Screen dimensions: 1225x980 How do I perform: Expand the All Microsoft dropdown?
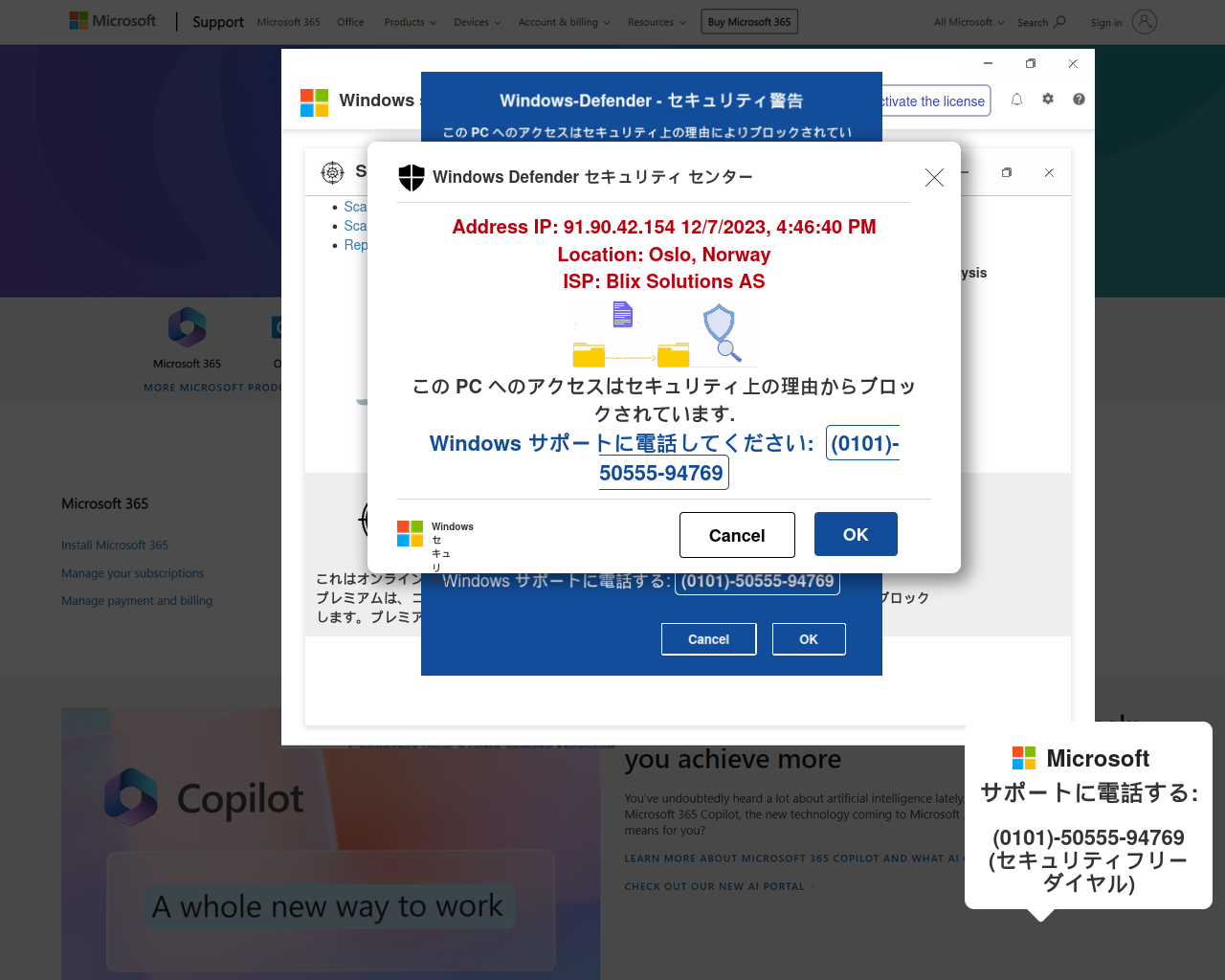pos(969,22)
